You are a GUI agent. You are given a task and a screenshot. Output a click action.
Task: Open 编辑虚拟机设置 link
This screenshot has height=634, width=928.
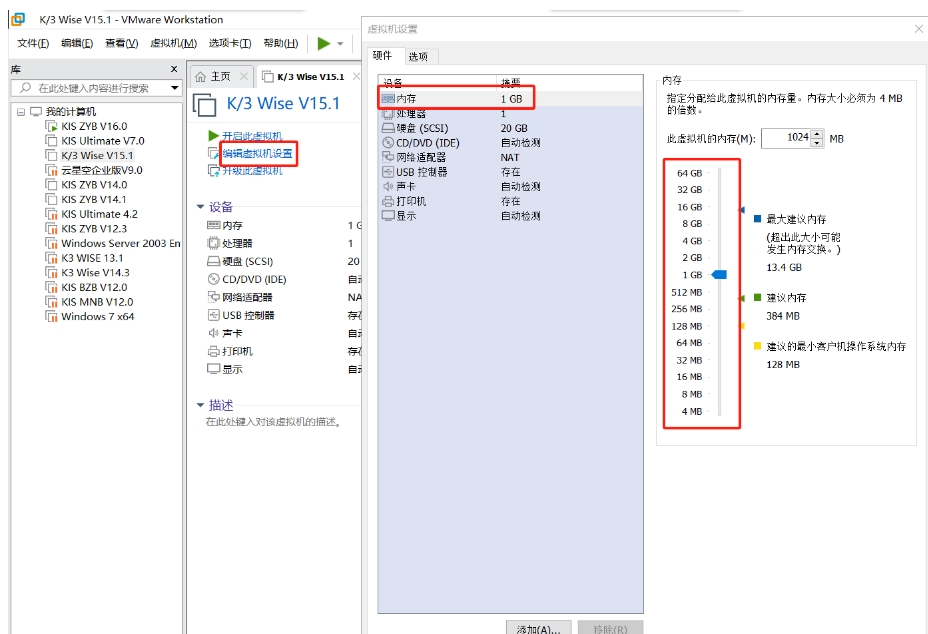(x=255, y=153)
